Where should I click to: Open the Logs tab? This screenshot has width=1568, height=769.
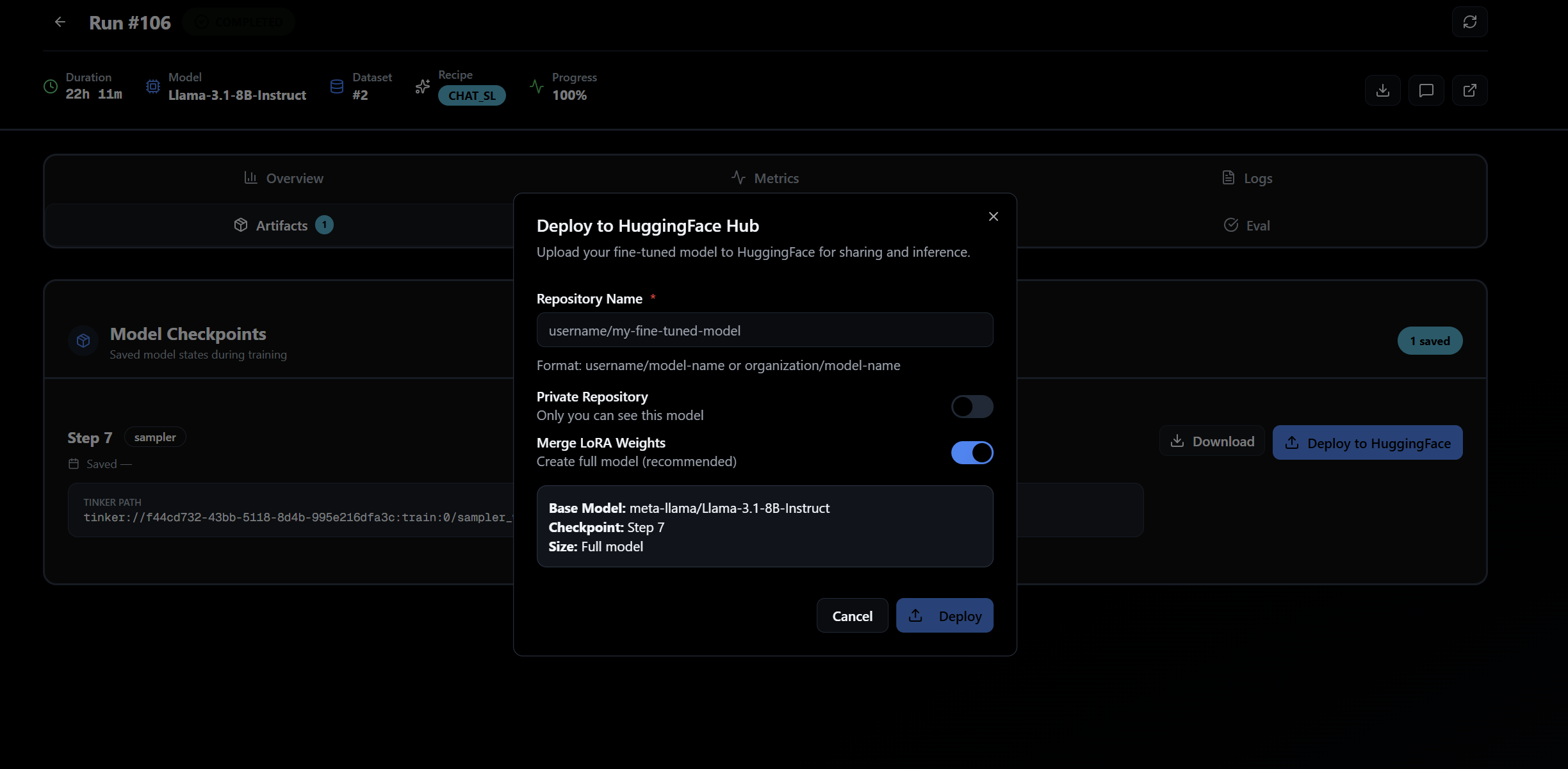click(1246, 177)
